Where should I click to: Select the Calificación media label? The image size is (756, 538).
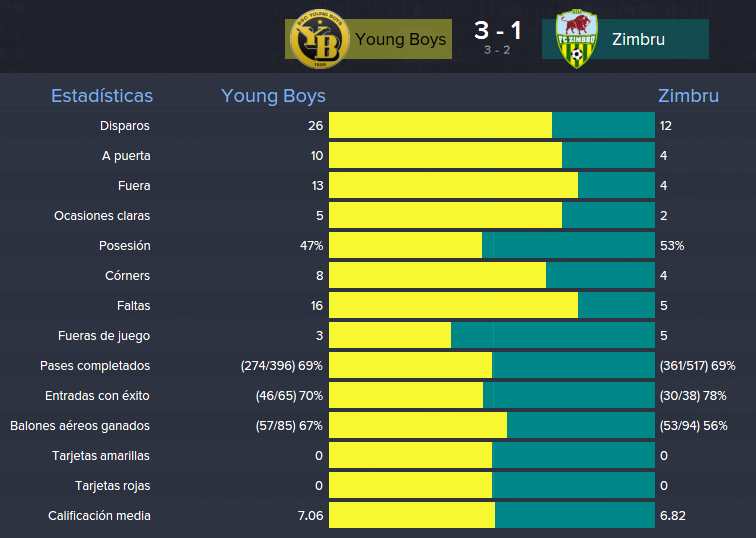pos(99,516)
